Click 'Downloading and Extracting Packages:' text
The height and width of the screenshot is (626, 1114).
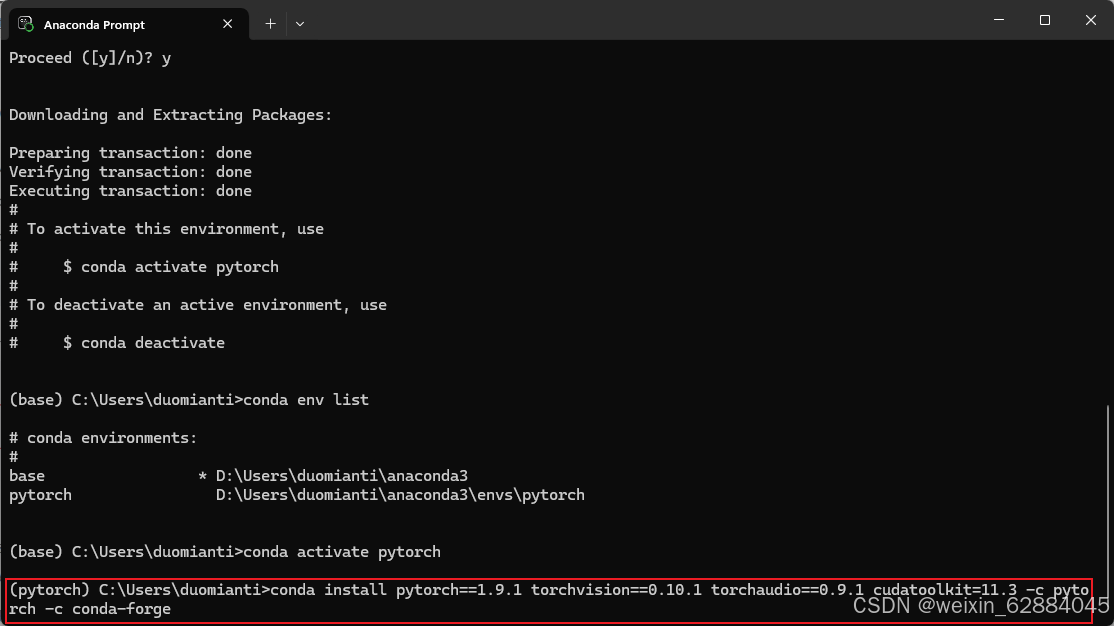coord(171,115)
